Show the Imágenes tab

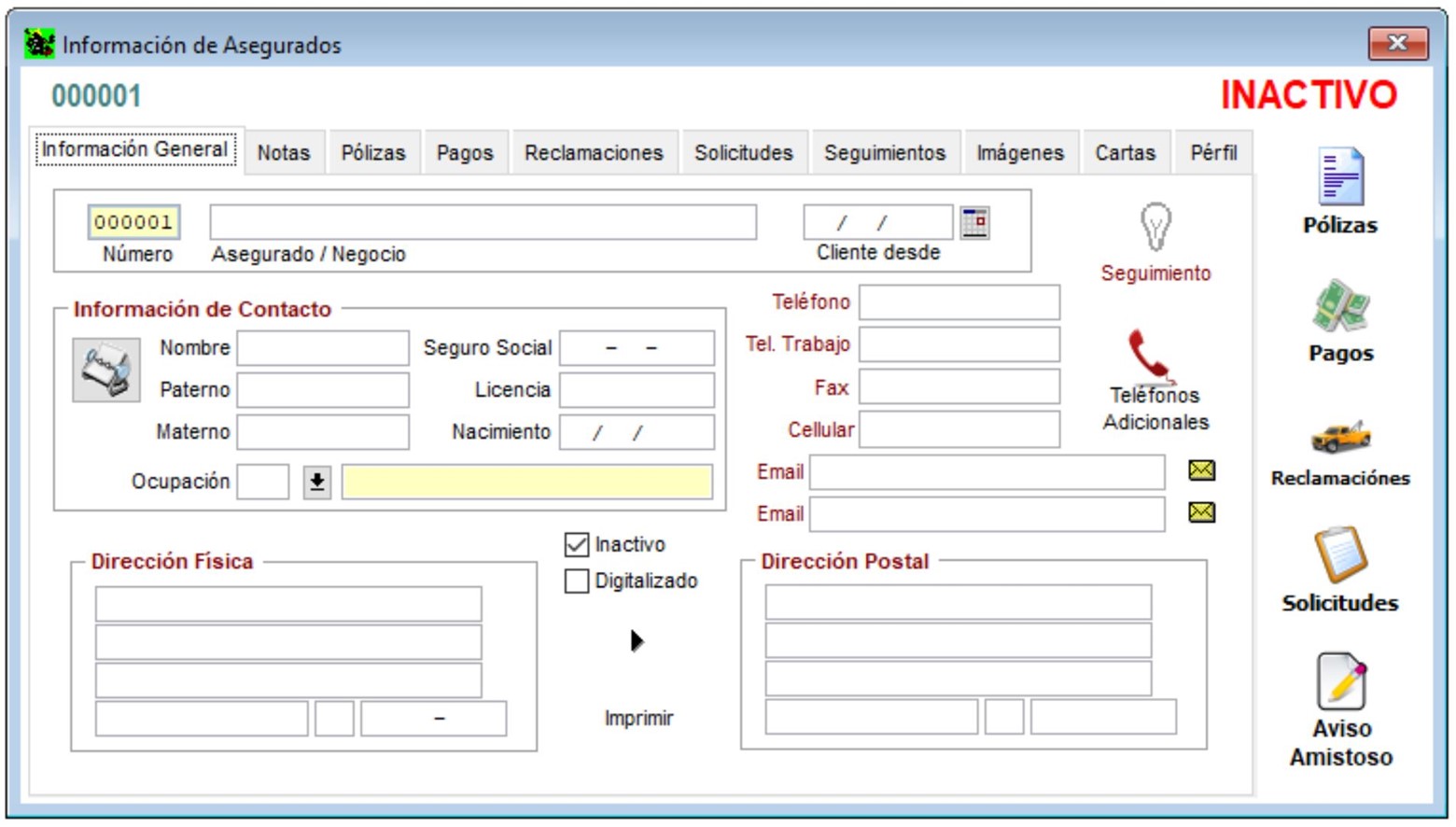pos(1020,153)
